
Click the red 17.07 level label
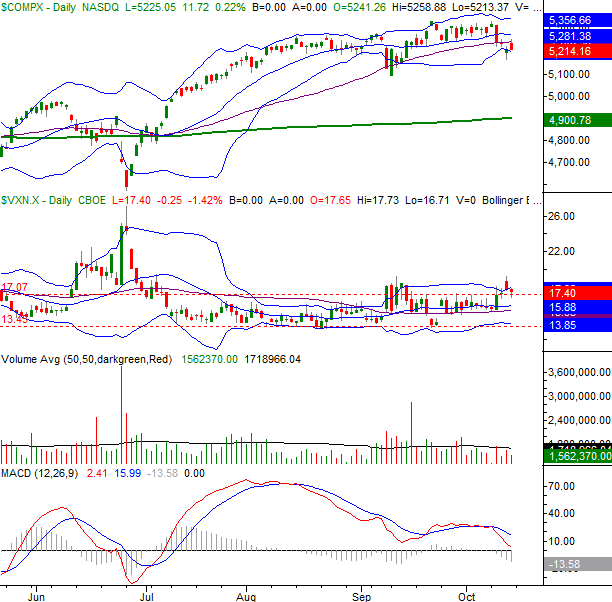tap(14, 287)
